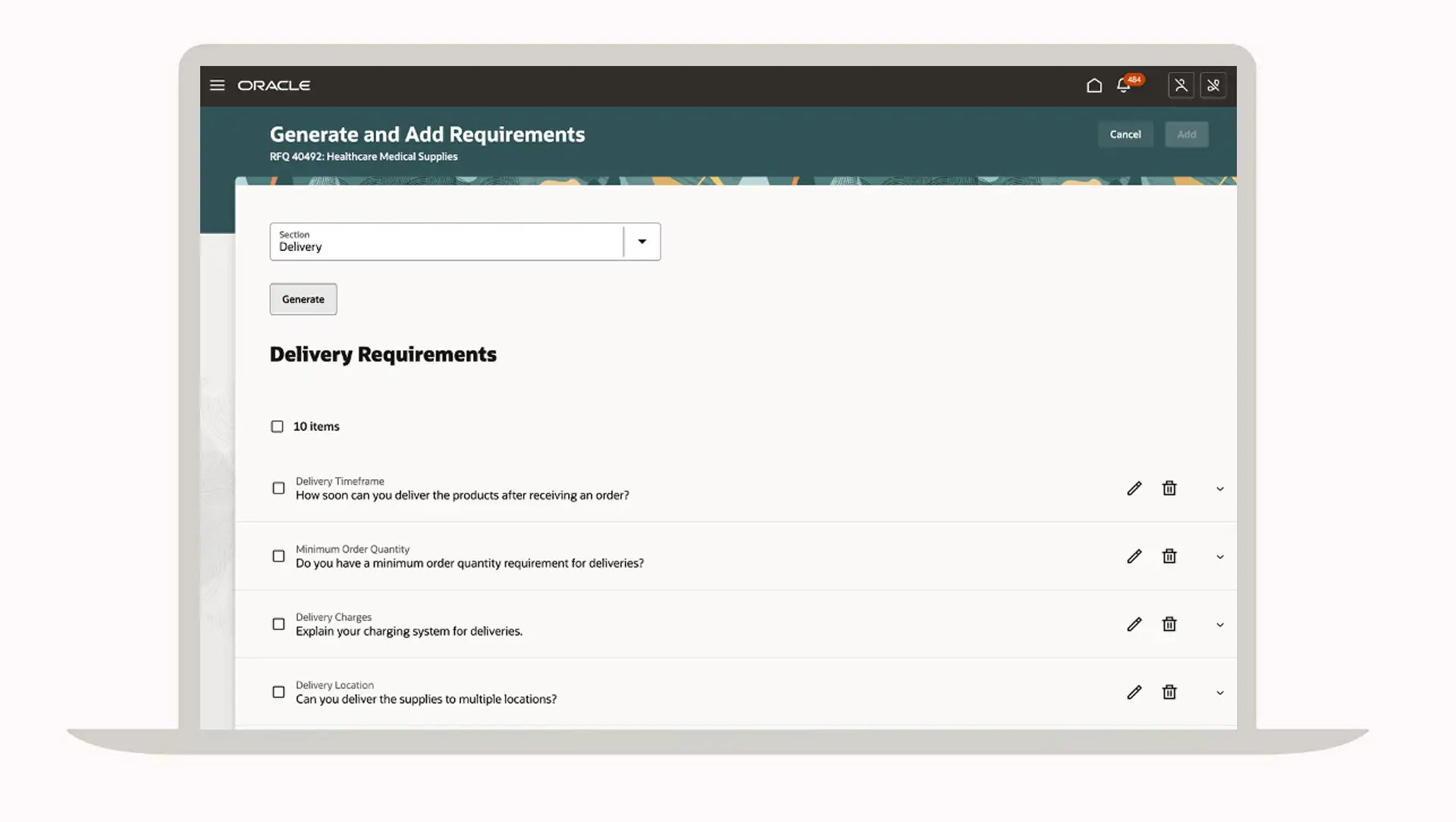Select all 10 items checkbox
The height and width of the screenshot is (822, 1456).
point(278,427)
